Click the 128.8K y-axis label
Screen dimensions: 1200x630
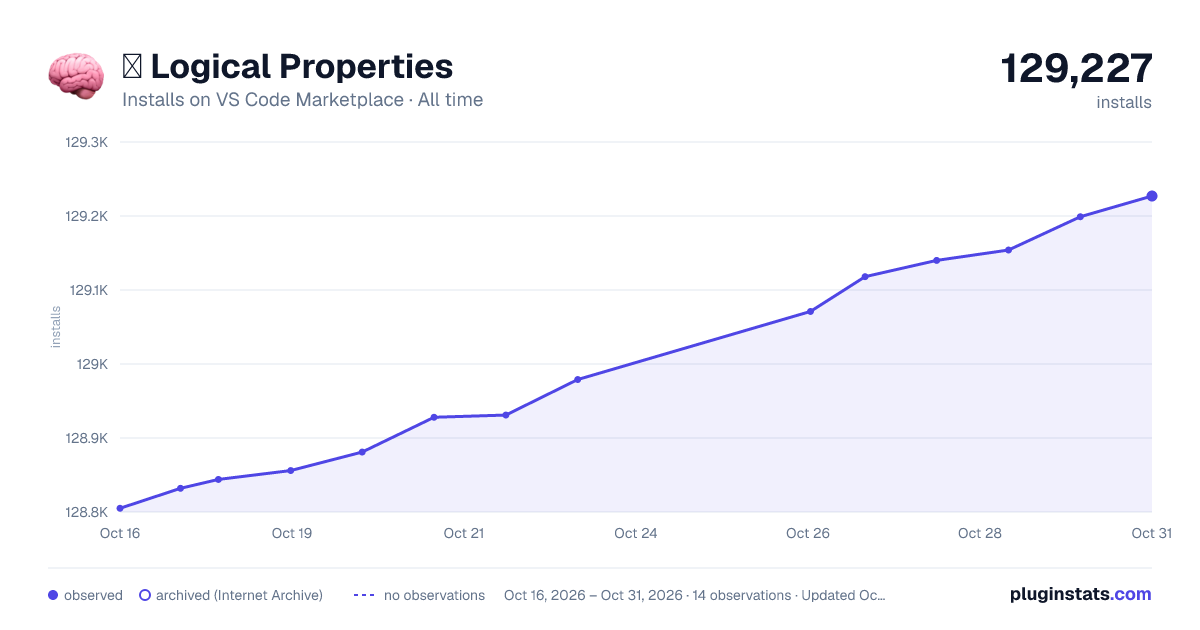click(87, 512)
